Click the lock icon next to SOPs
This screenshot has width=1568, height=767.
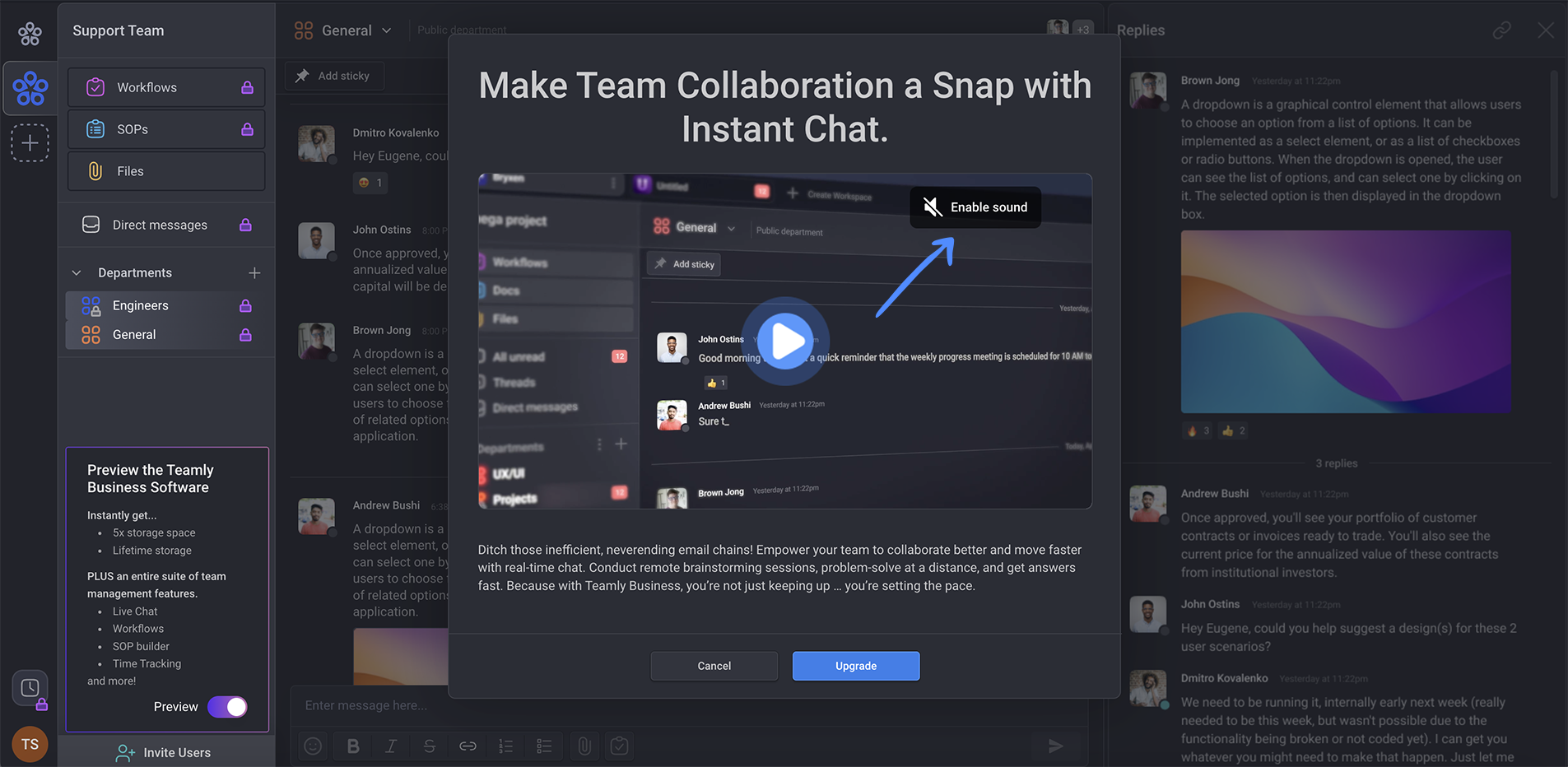point(247,129)
